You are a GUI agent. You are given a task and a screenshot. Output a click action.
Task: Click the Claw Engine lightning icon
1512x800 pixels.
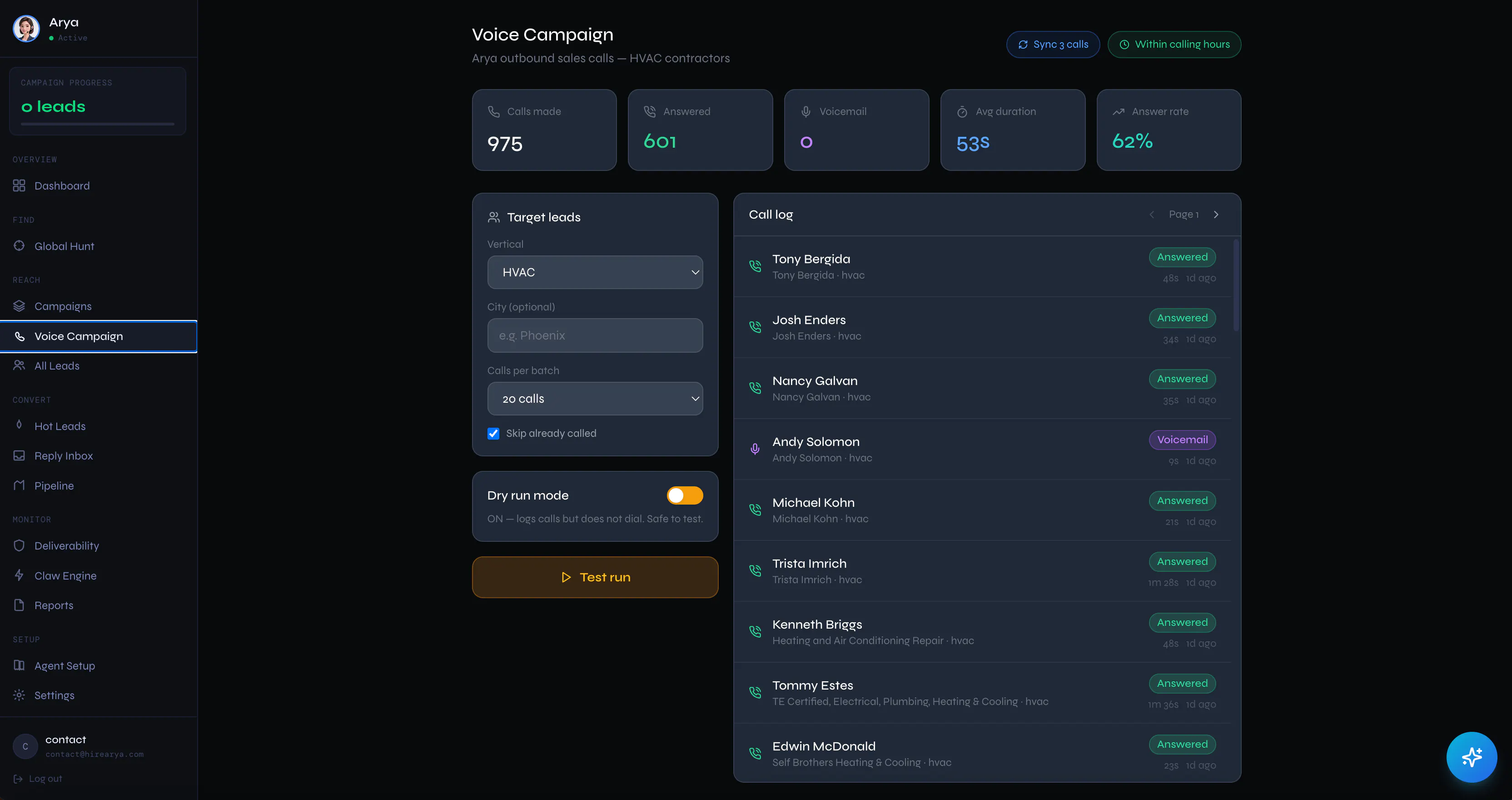point(20,575)
